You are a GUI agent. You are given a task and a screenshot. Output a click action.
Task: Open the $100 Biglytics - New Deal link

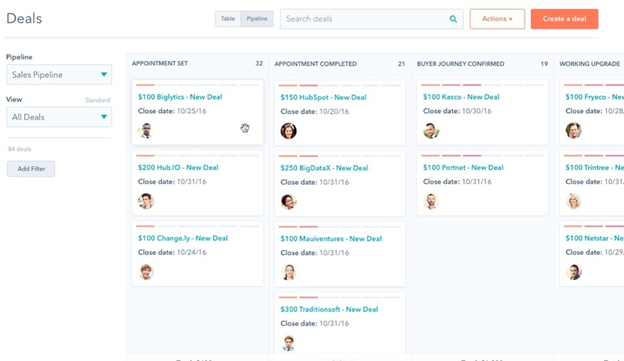pos(180,97)
